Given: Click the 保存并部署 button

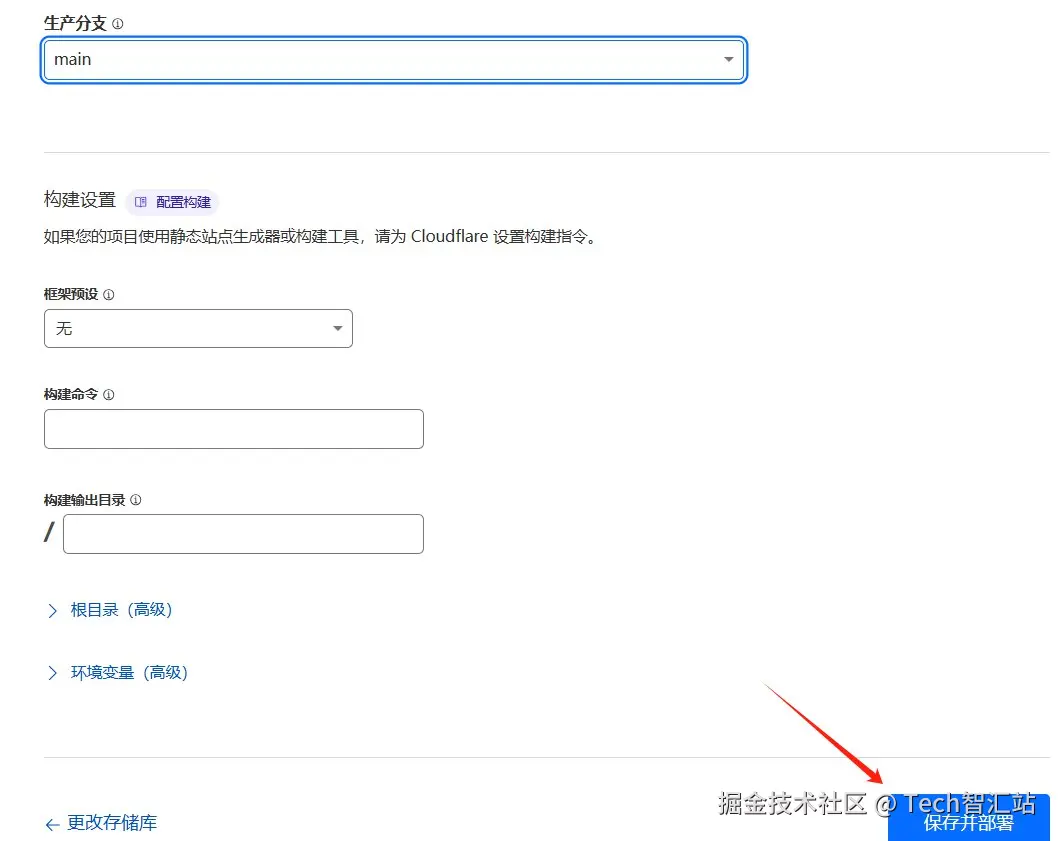Looking at the screenshot, I should point(968,822).
